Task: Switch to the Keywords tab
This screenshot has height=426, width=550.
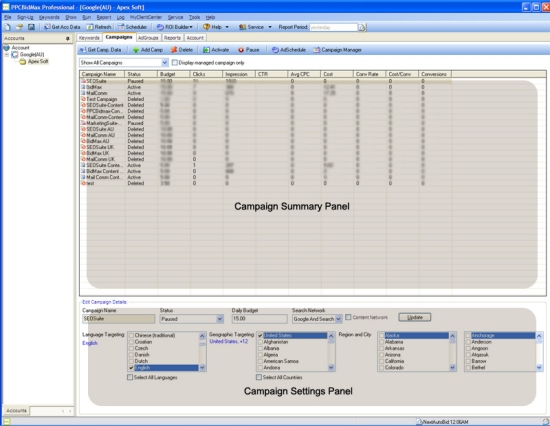Action: pyautogui.click(x=89, y=38)
